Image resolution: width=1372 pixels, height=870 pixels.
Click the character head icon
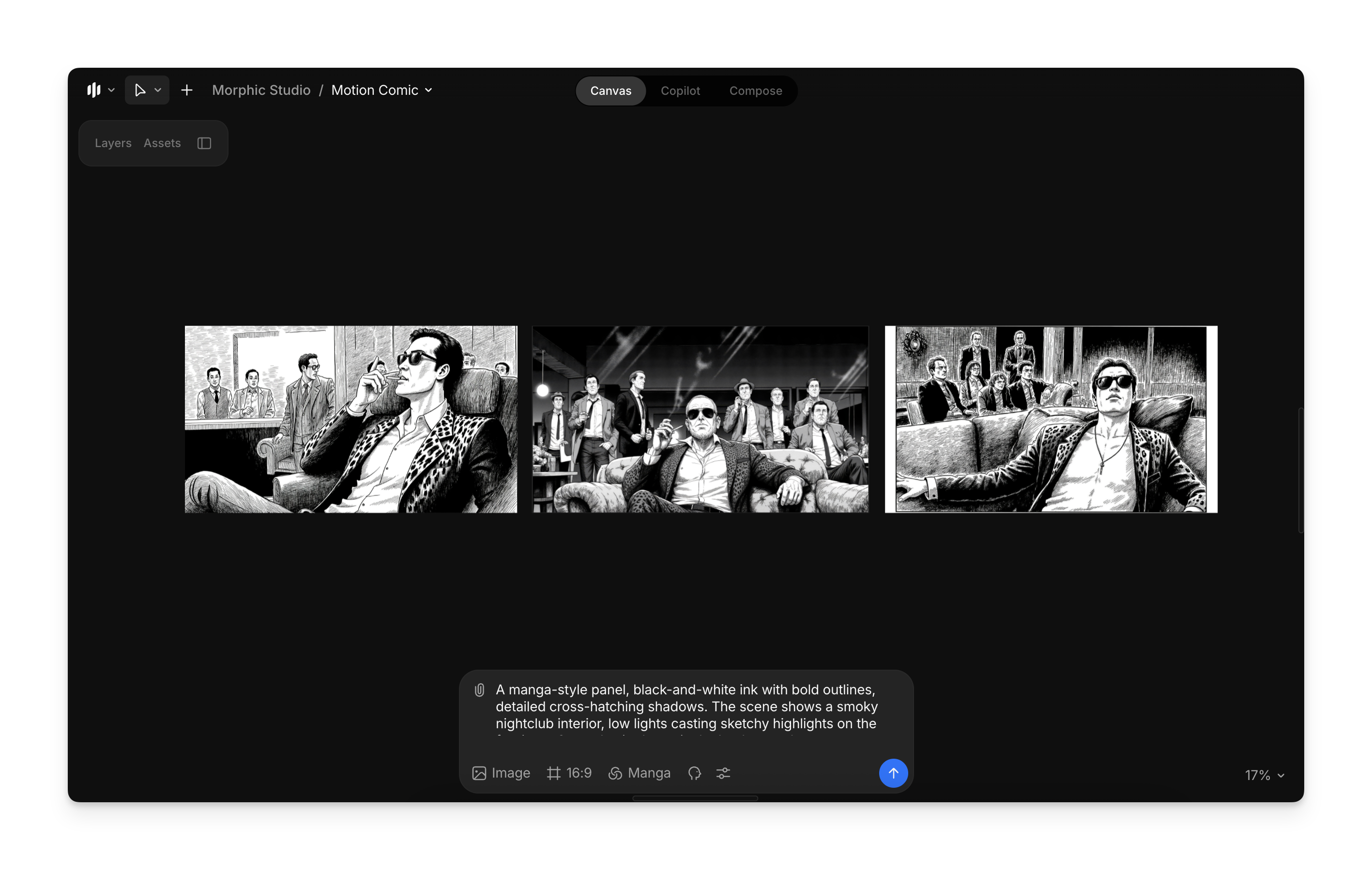694,773
